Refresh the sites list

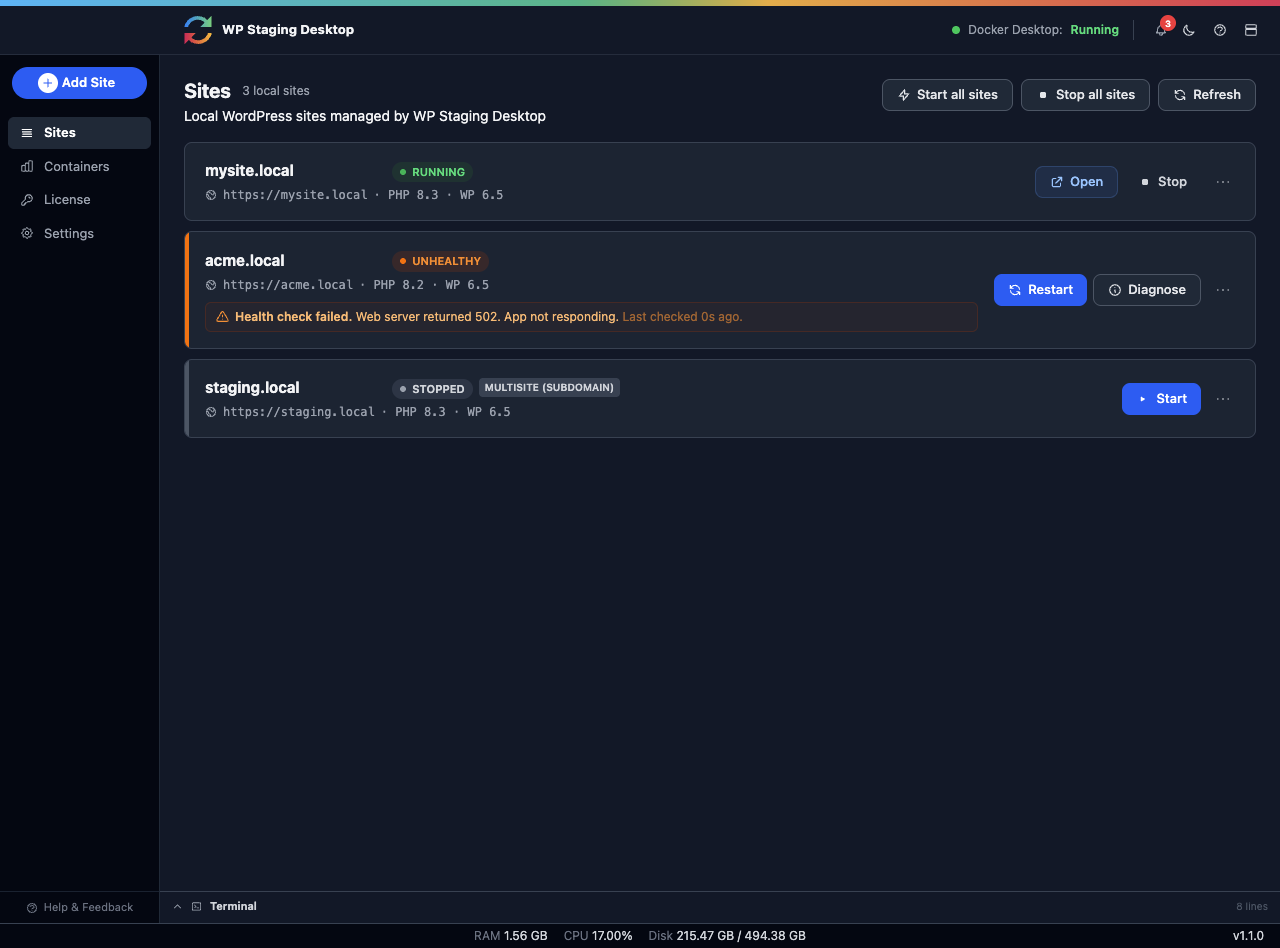[x=1206, y=95]
